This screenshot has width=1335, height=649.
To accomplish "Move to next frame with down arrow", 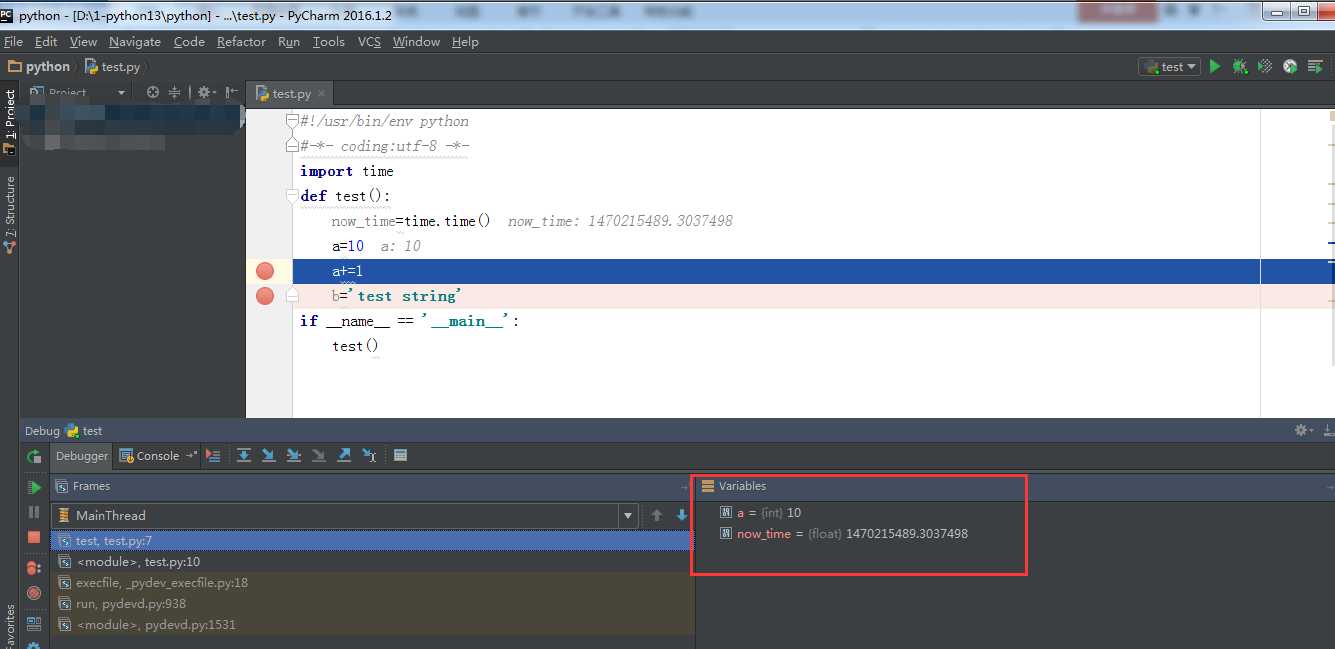I will [x=682, y=515].
